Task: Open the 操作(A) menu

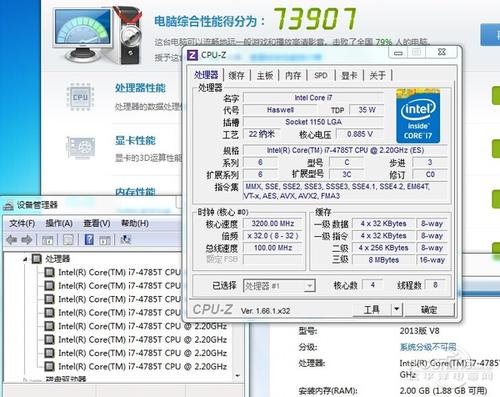Action: click(59, 223)
